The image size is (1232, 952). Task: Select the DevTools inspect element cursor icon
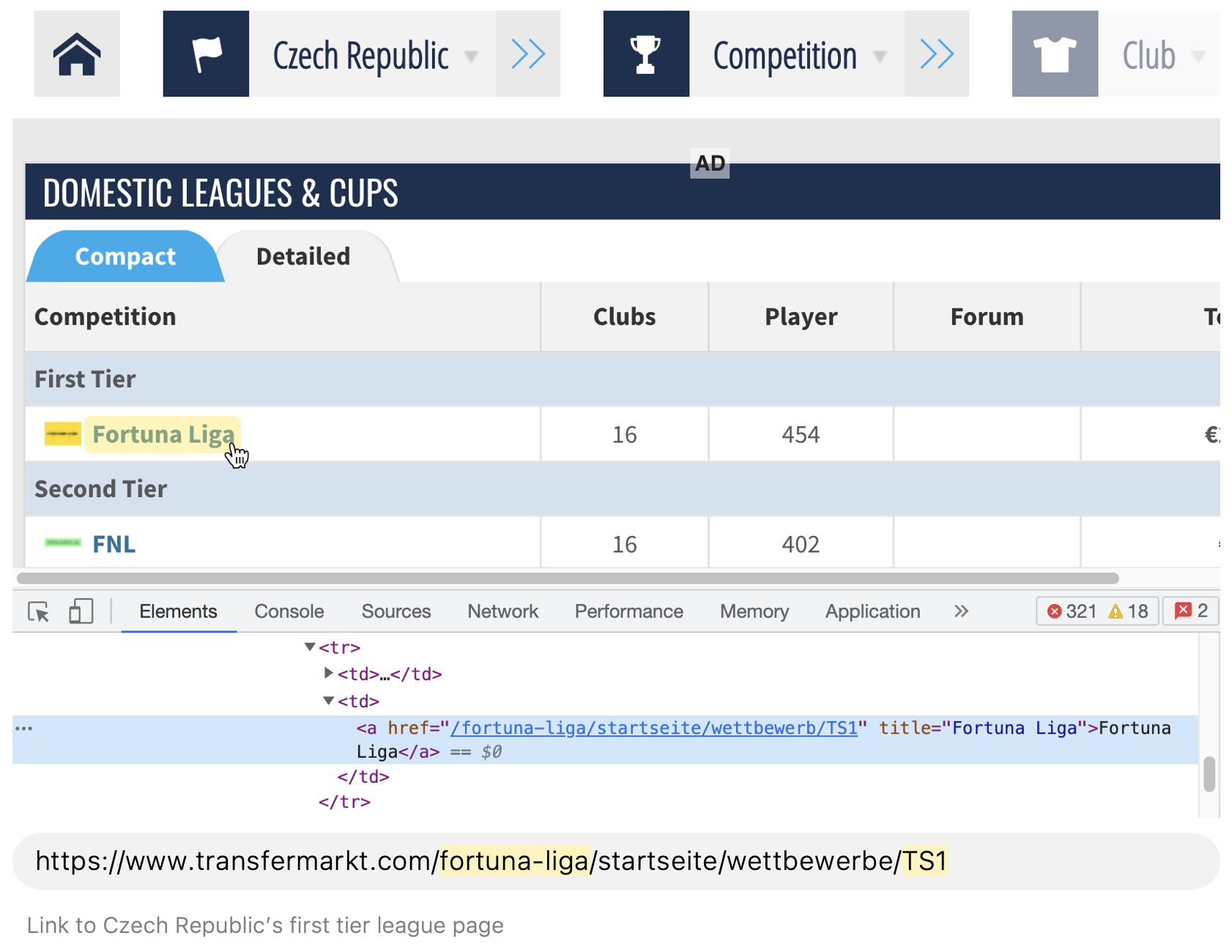point(38,611)
